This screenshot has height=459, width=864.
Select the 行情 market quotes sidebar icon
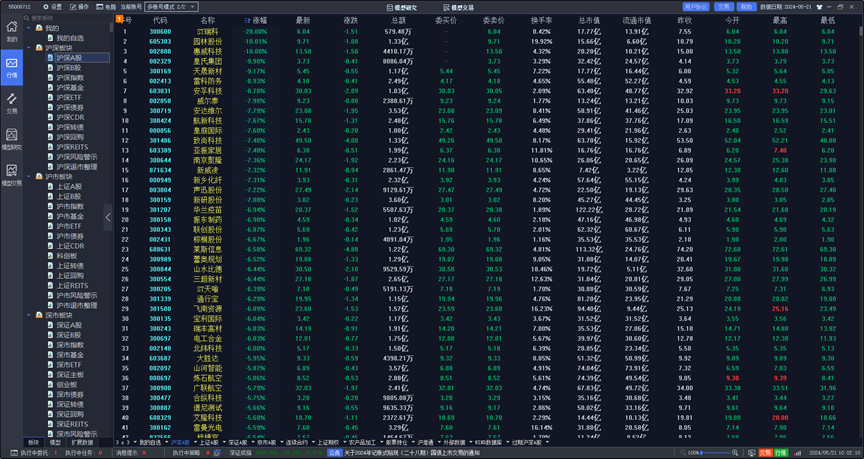[12, 67]
